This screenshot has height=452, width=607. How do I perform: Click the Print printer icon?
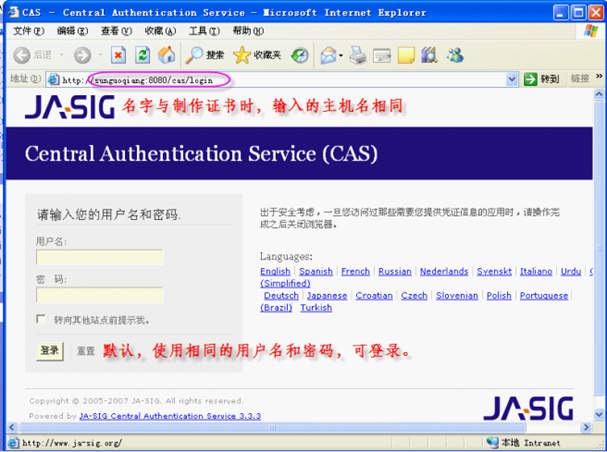(x=358, y=55)
